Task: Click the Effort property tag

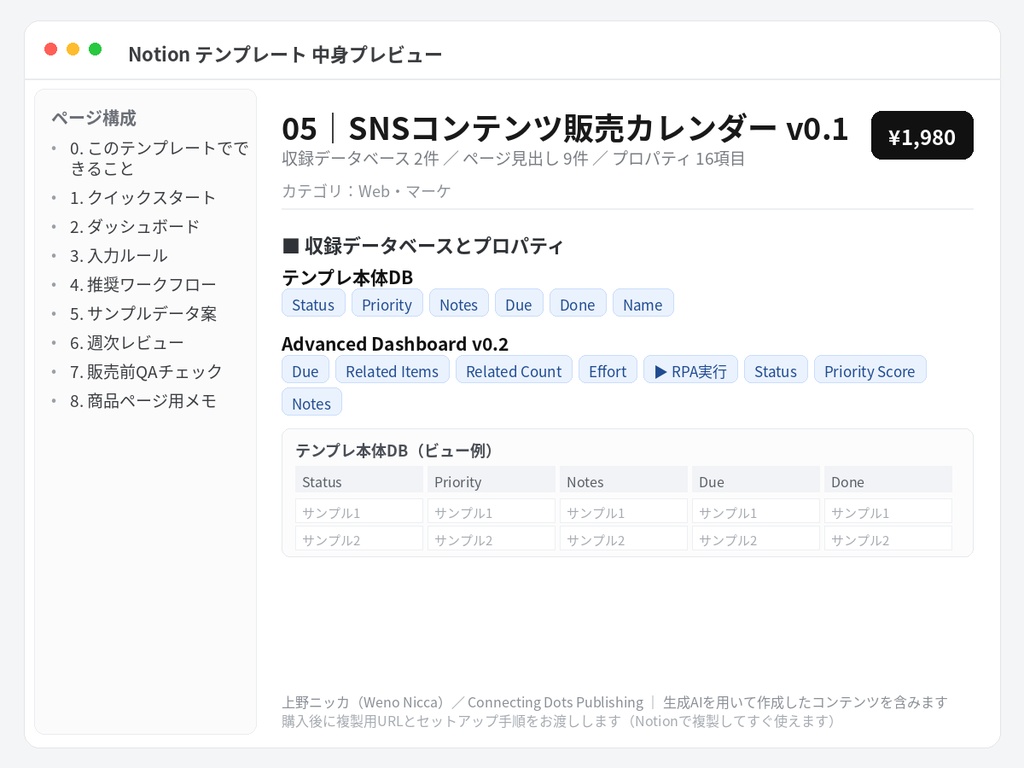Action: [x=608, y=370]
